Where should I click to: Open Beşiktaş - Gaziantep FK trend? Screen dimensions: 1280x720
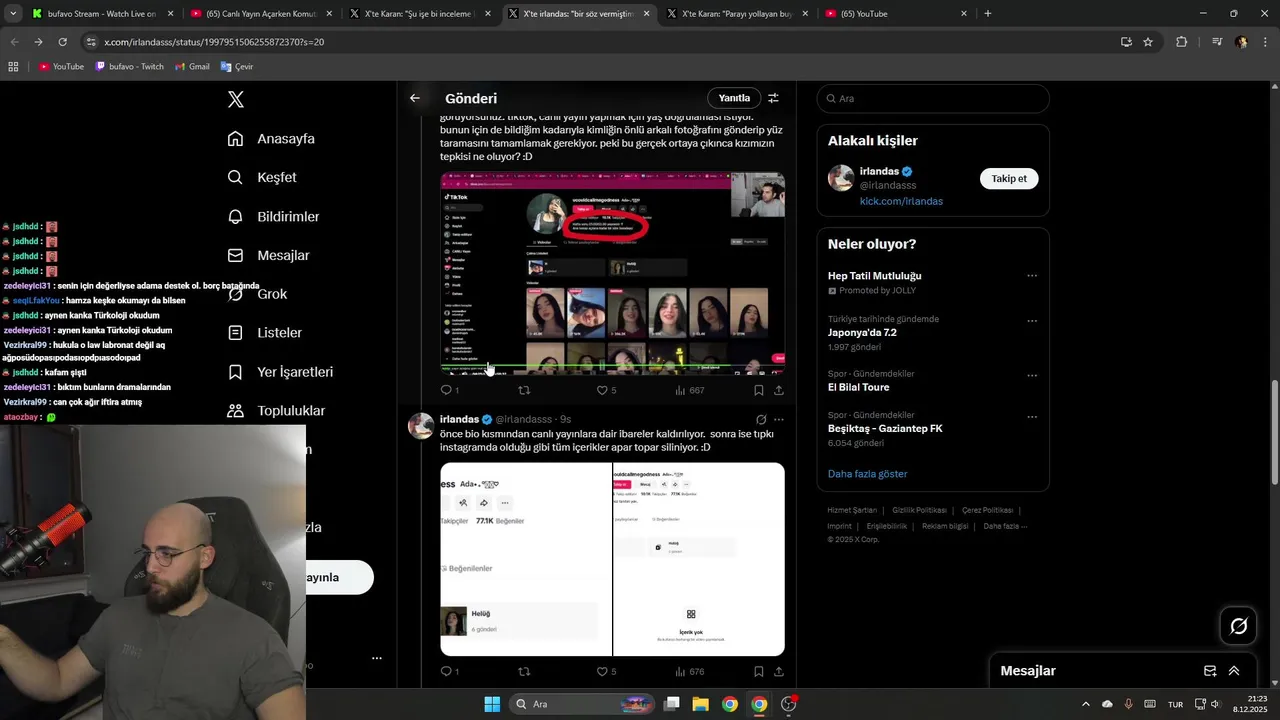[x=885, y=428]
